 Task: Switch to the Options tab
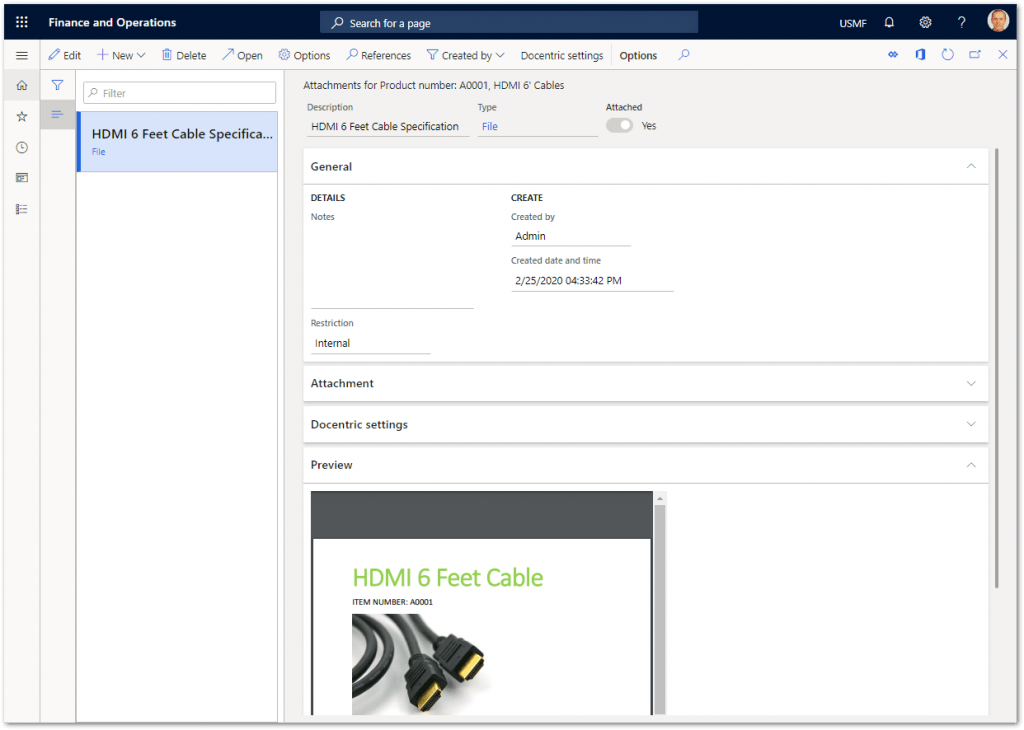pos(637,55)
